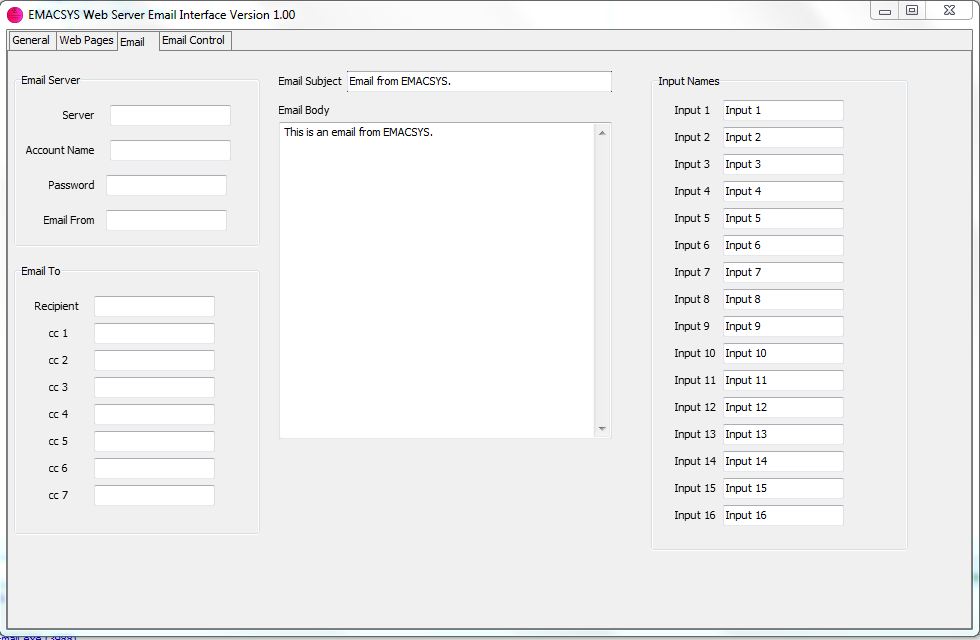Image resolution: width=980 pixels, height=640 pixels.
Task: Click the cc 4 input box
Action: [x=154, y=414]
